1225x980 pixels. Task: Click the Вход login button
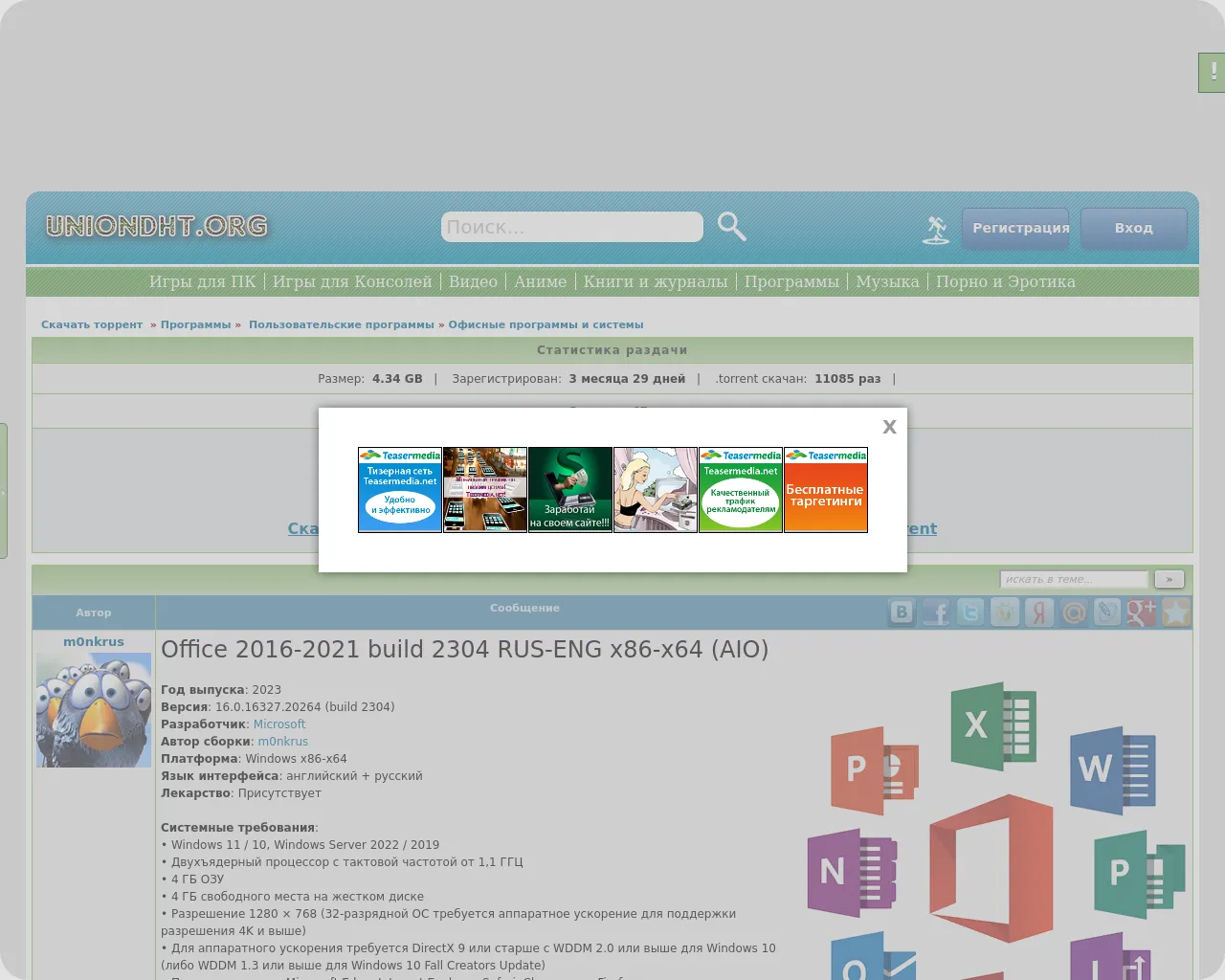click(1134, 229)
